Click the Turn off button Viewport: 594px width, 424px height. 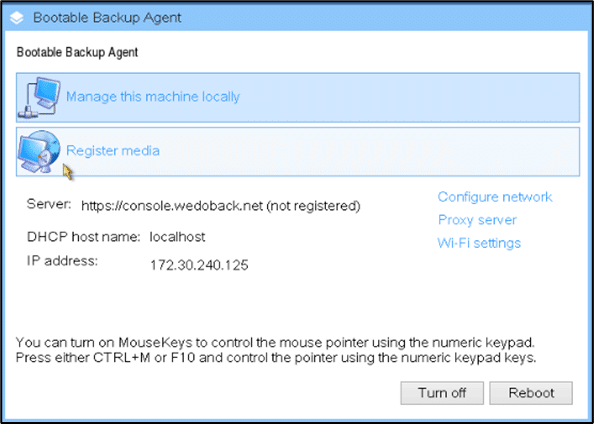tap(442, 393)
